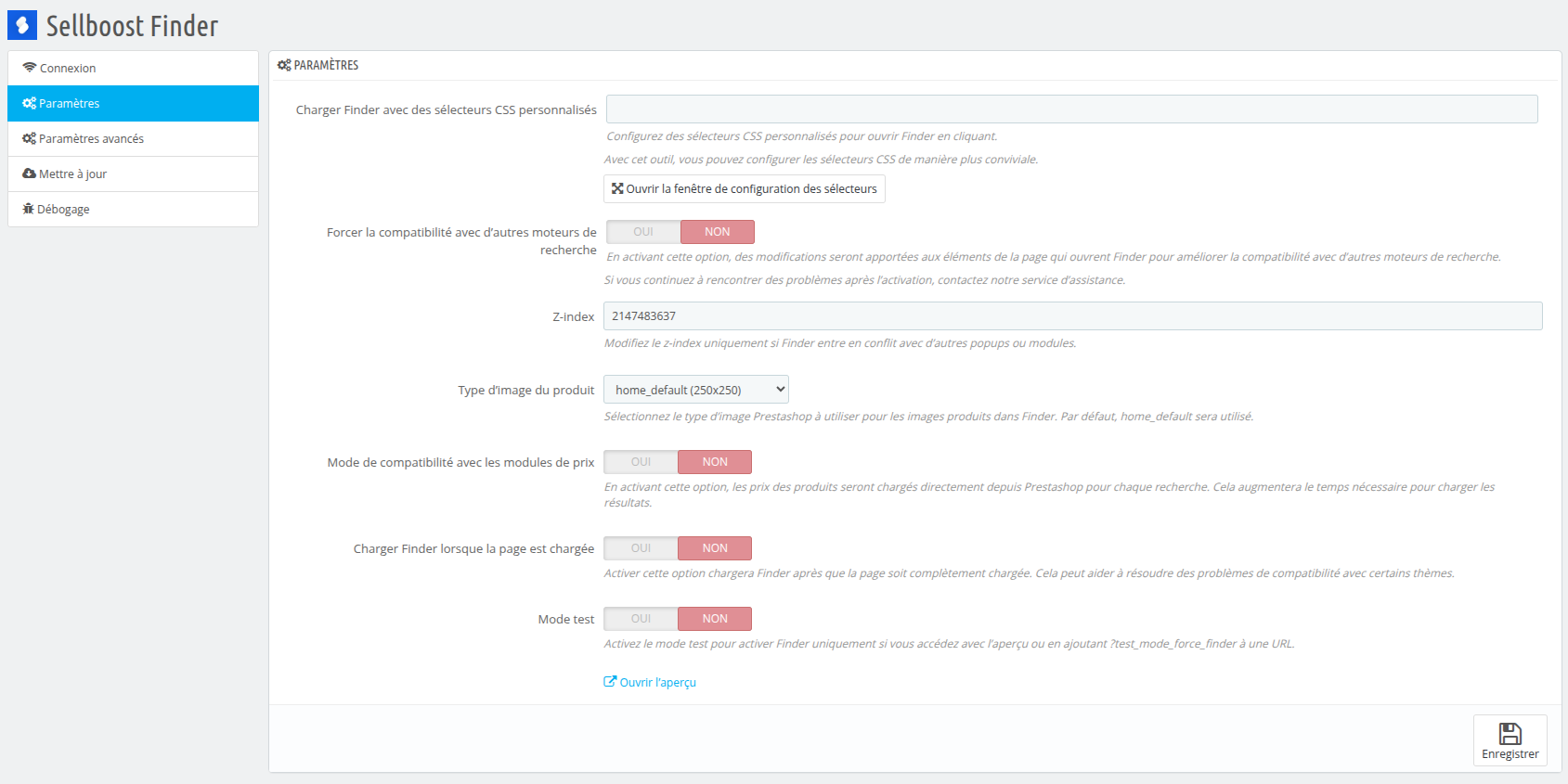
Task: Set search engine compatibility to NON
Action: (x=718, y=232)
